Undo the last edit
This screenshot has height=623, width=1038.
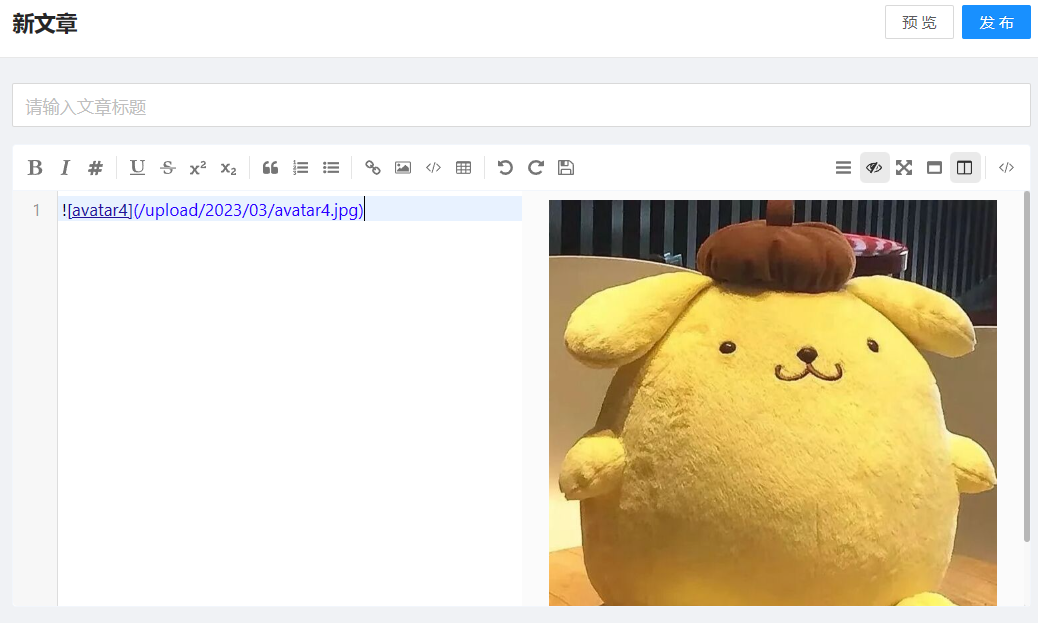coord(505,168)
